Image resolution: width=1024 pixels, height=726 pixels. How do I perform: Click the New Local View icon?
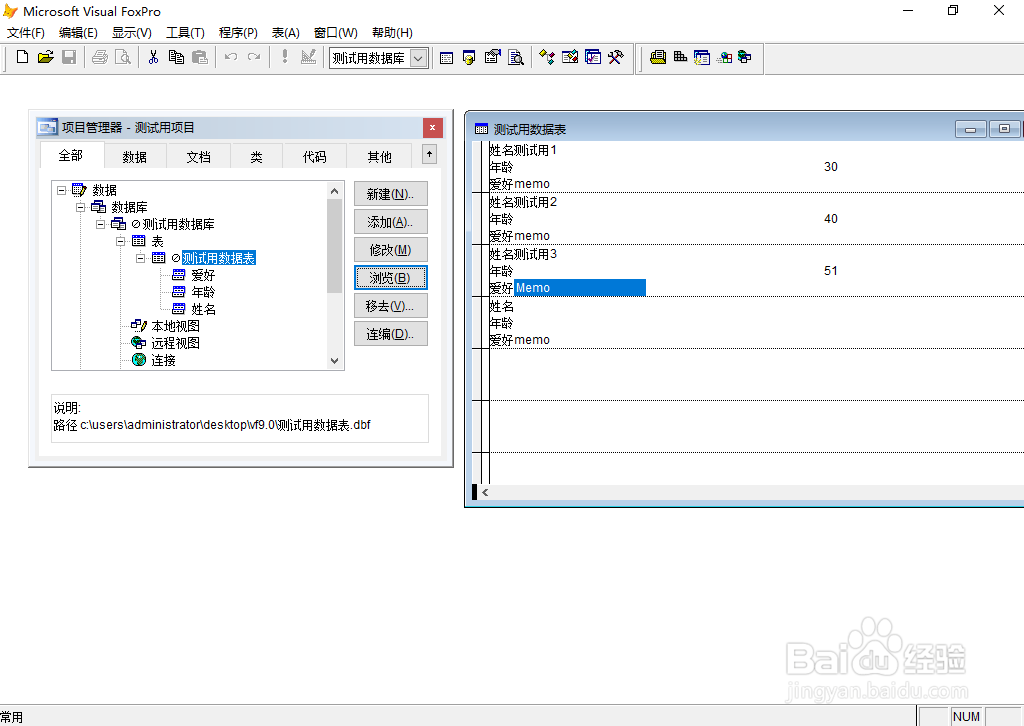tap(744, 57)
